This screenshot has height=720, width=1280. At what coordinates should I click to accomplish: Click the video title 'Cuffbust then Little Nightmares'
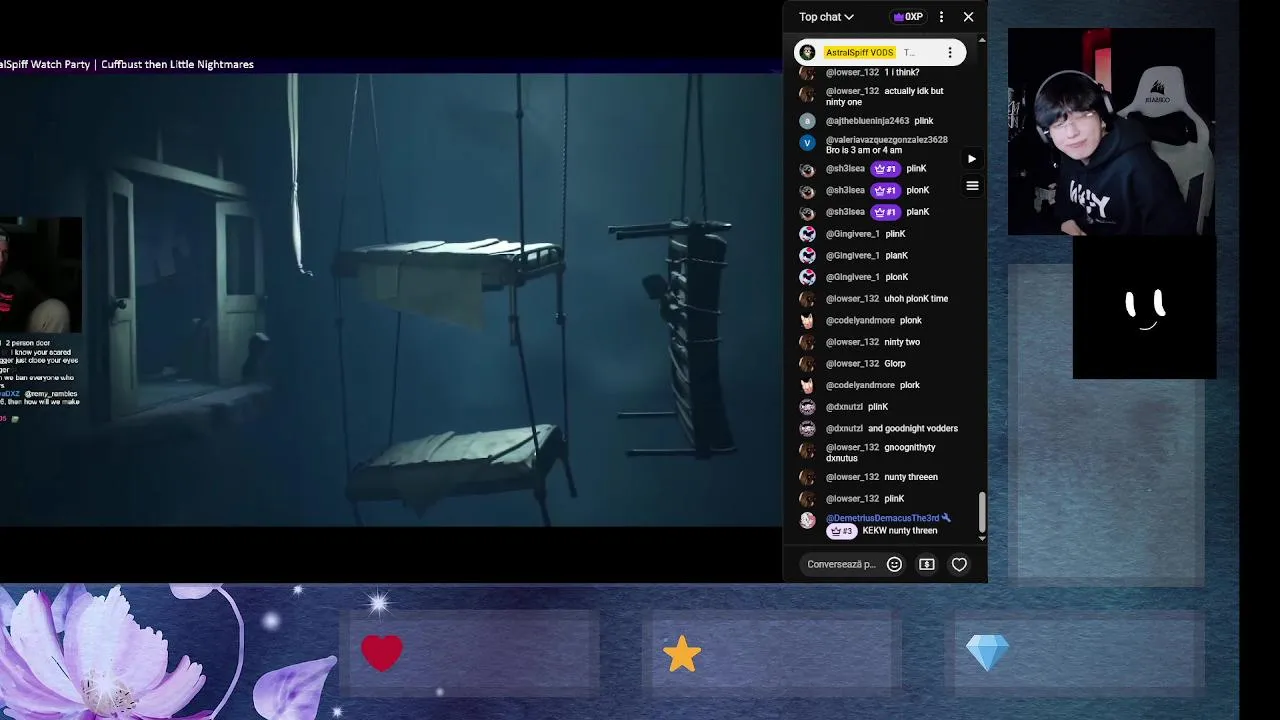point(177,64)
